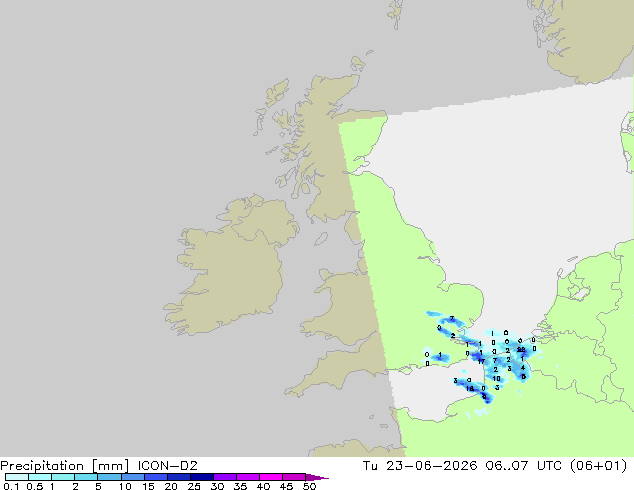Screen dimensions: 634x490
Task: Pick the legend swatch between 15 and 20
Action: 155,477
